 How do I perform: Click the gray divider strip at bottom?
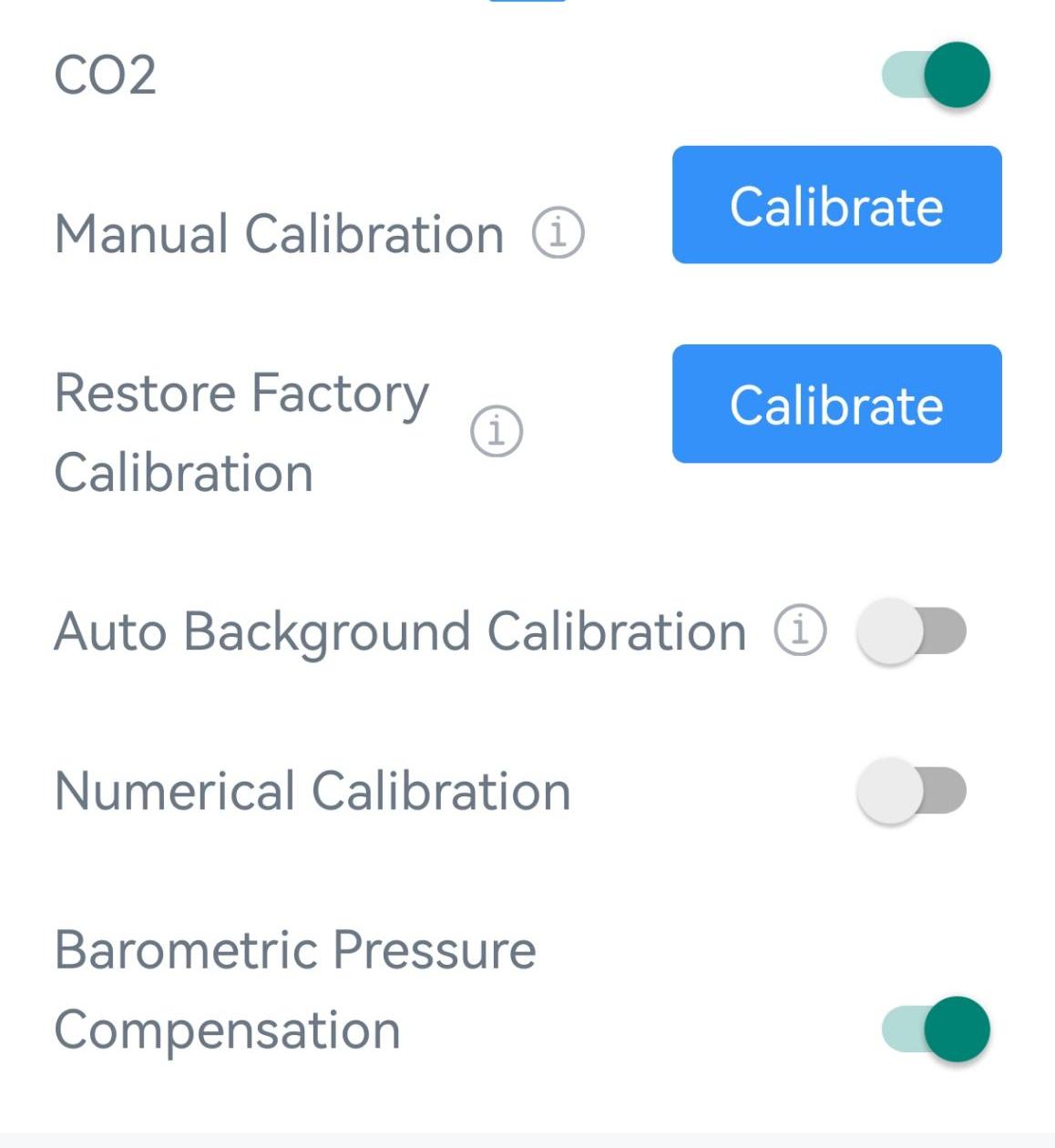(527, 1141)
